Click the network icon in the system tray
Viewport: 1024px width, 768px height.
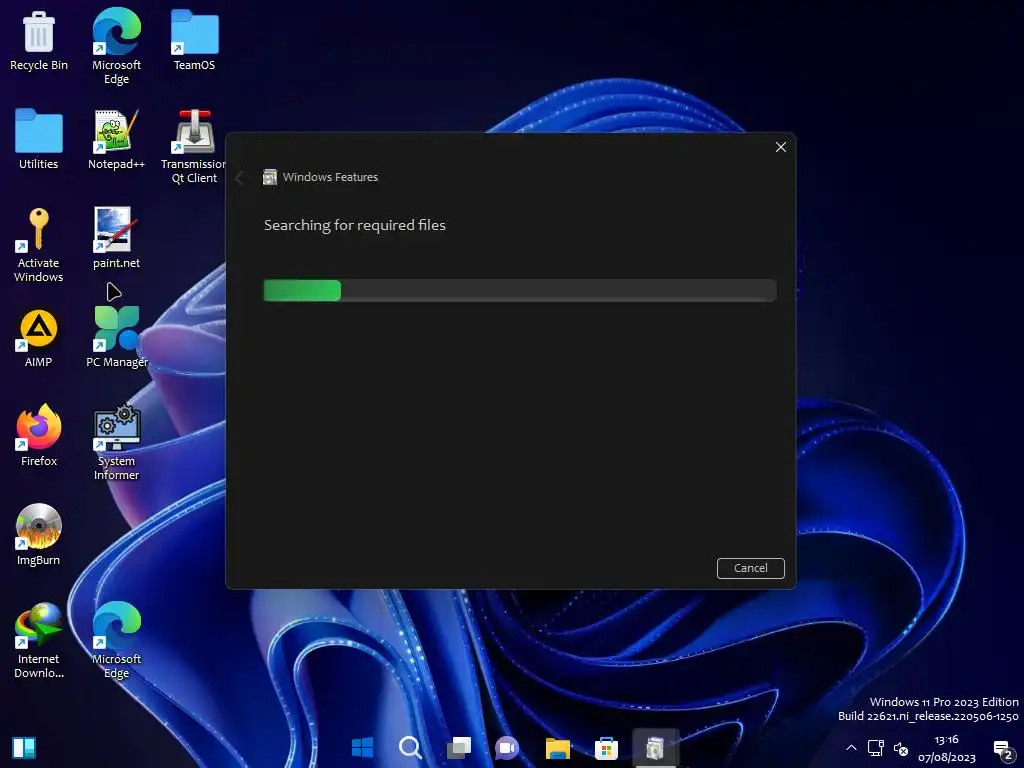876,748
